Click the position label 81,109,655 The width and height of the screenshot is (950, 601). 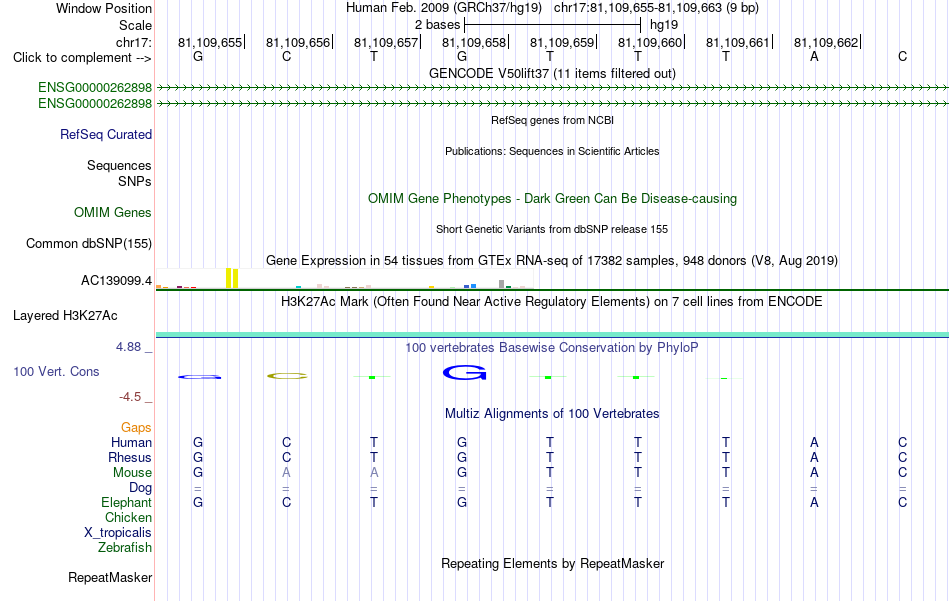(210, 42)
